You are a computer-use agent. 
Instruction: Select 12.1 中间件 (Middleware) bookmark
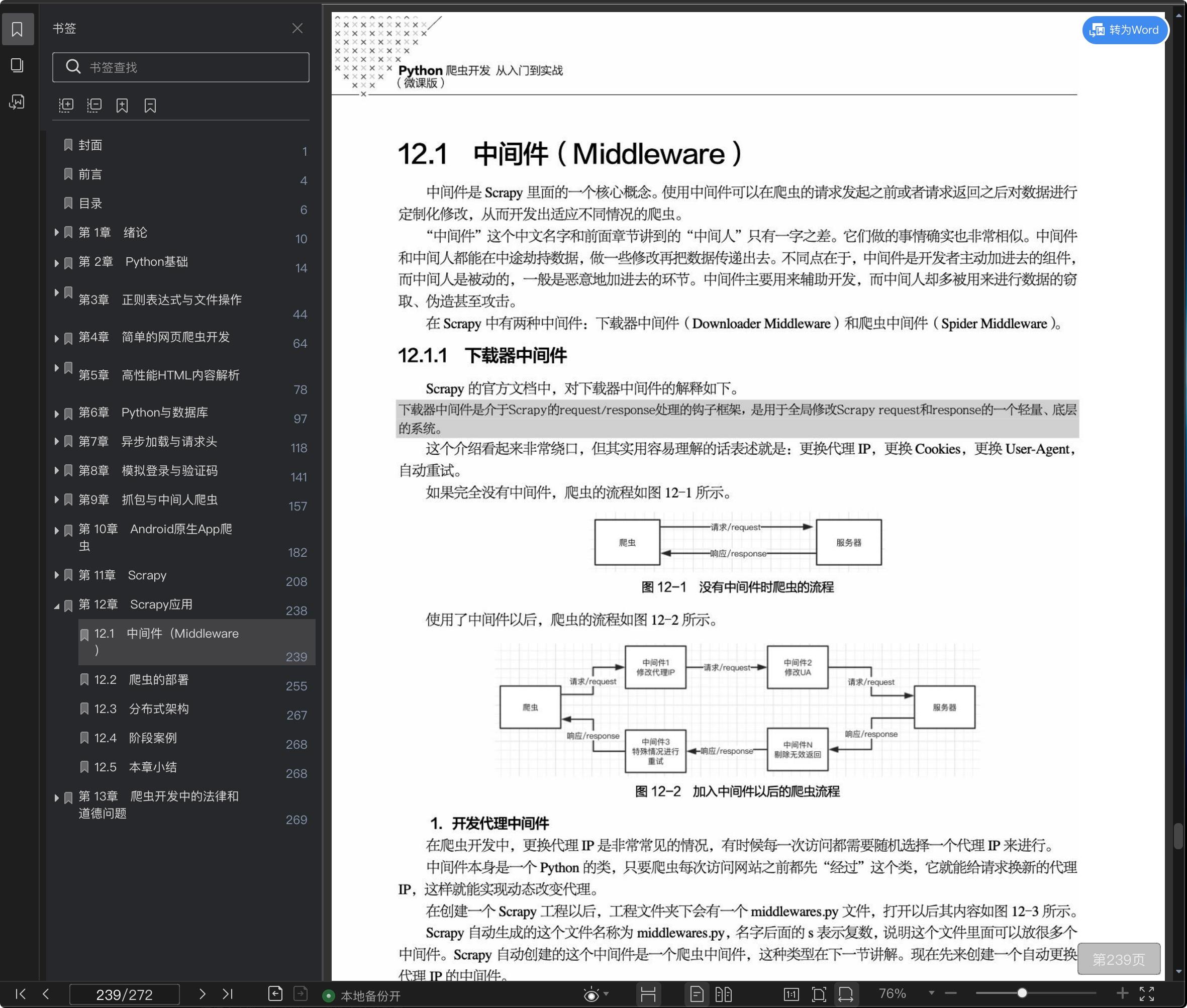[x=196, y=642]
